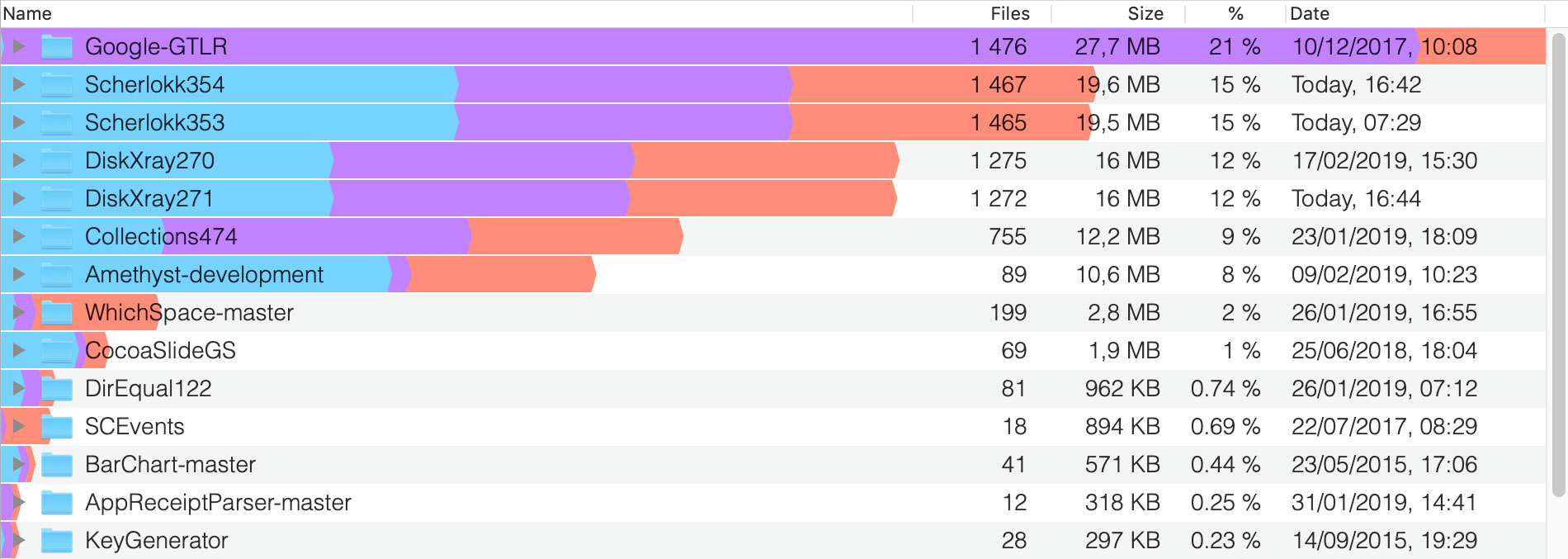Expand the Google-GTLR folder
Image resolution: width=1568 pixels, height=559 pixels.
point(19,47)
